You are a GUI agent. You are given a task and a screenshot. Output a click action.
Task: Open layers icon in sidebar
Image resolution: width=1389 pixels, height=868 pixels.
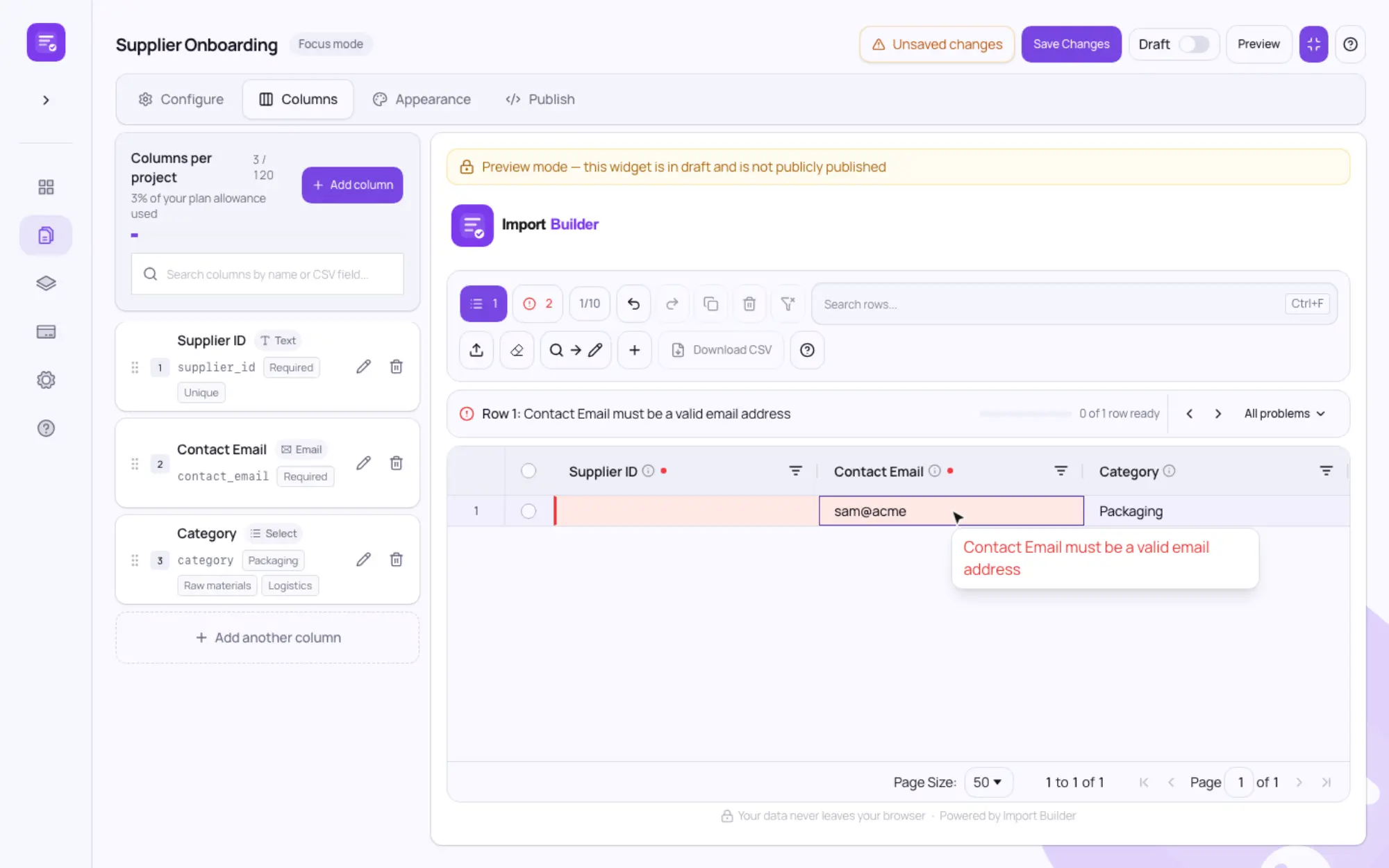click(x=46, y=283)
